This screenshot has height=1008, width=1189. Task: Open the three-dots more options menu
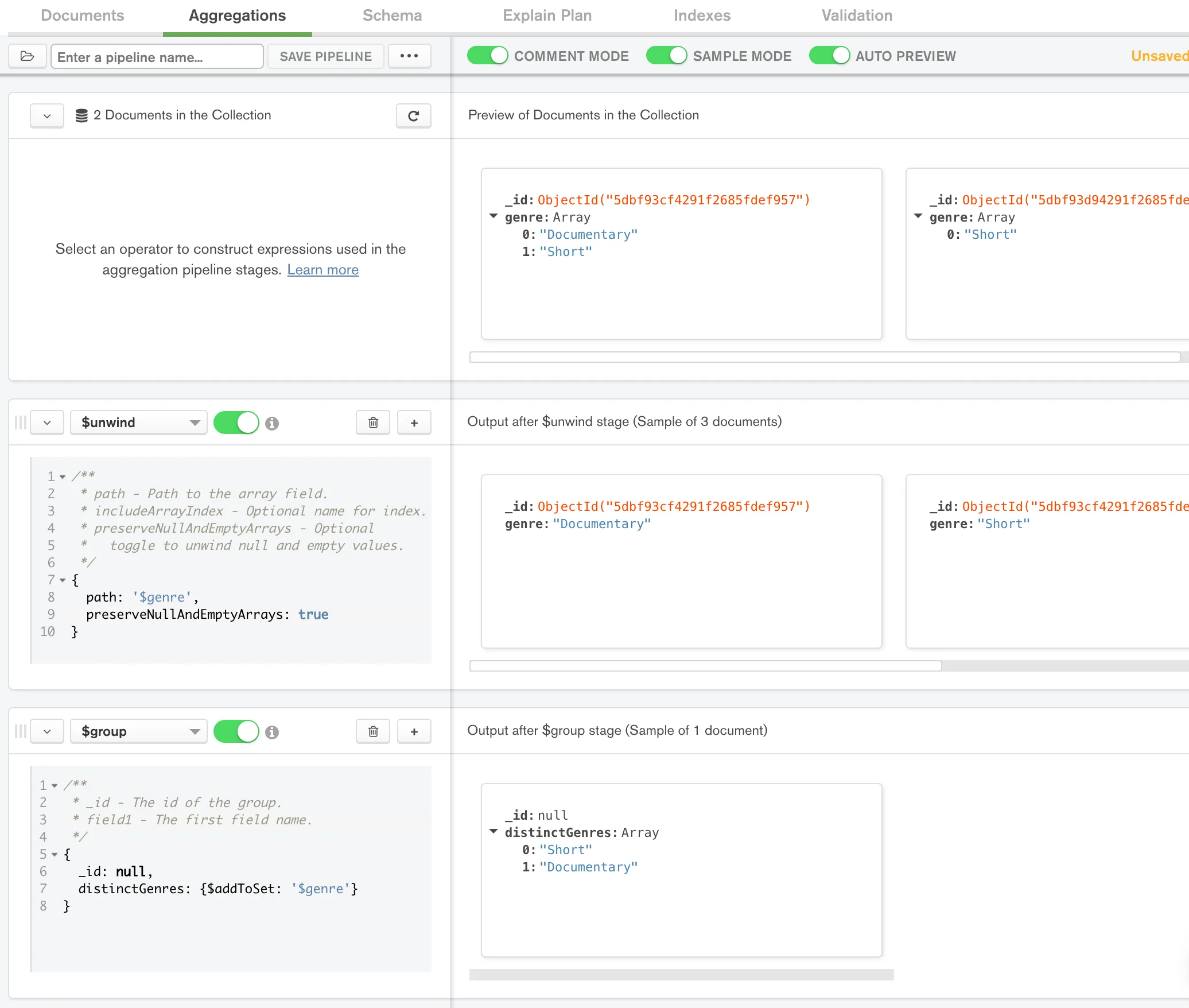coord(409,56)
